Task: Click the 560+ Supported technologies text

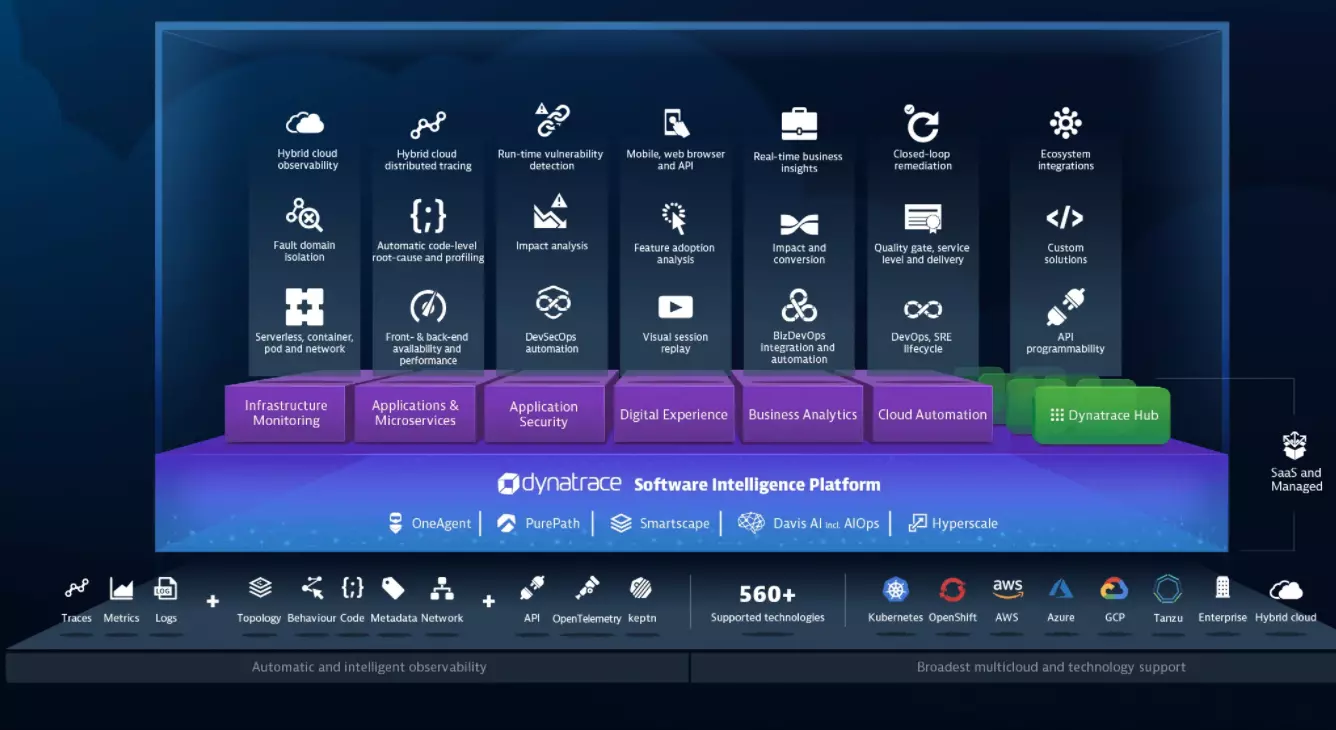Action: click(768, 603)
